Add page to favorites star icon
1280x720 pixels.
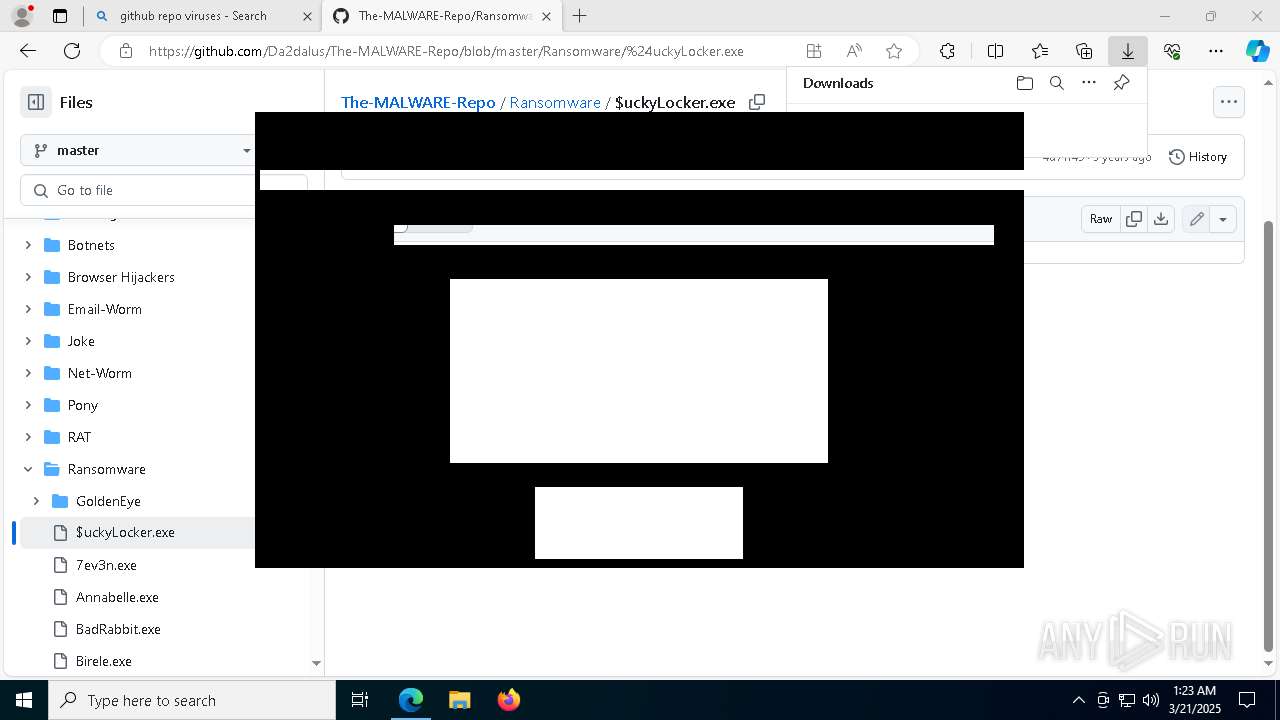[894, 51]
